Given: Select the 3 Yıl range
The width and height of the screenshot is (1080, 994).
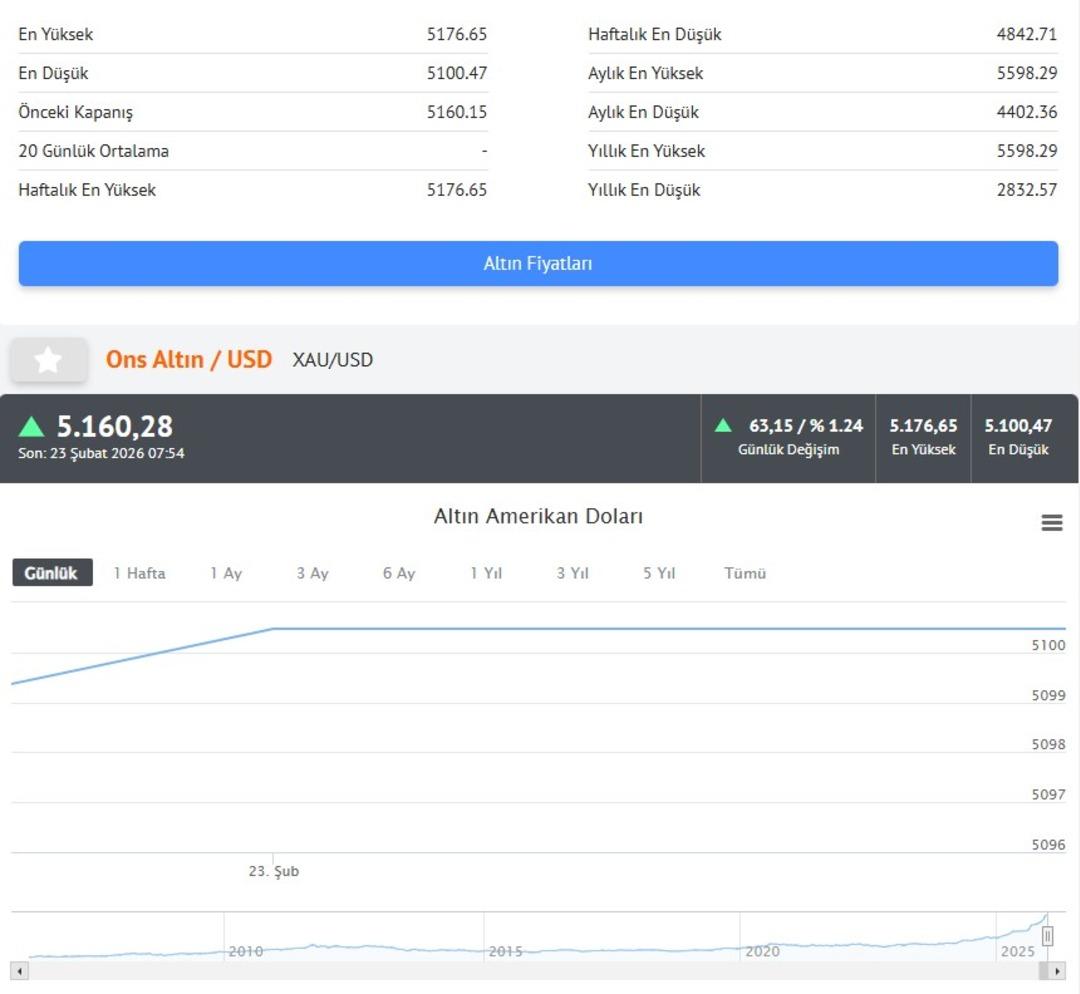Looking at the screenshot, I should 572,573.
